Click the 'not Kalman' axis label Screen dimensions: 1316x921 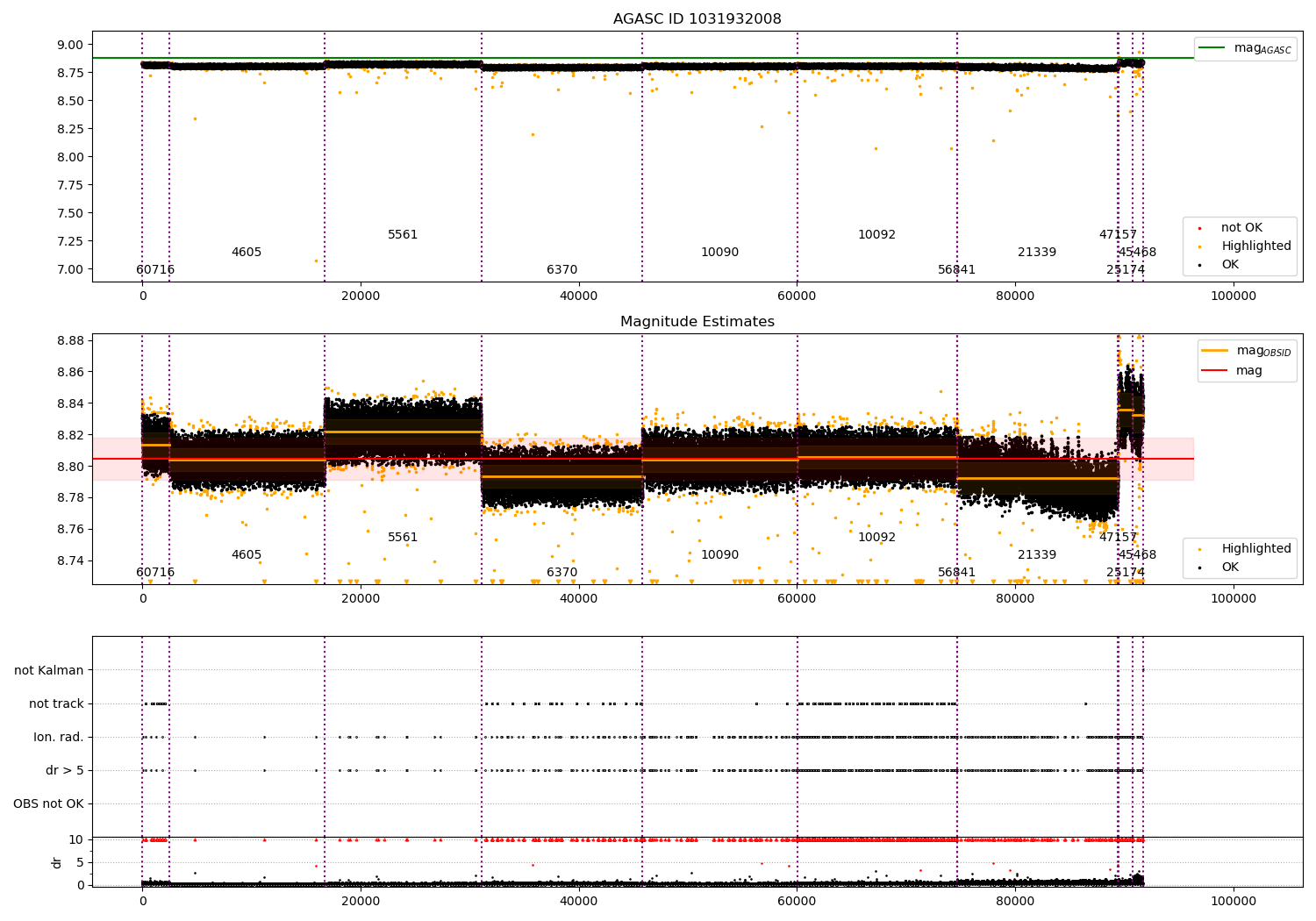(x=49, y=670)
